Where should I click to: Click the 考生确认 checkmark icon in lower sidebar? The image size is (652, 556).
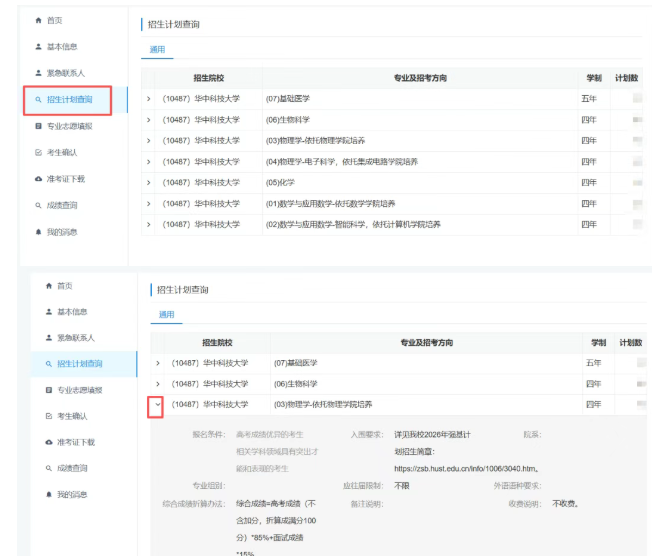[49, 416]
